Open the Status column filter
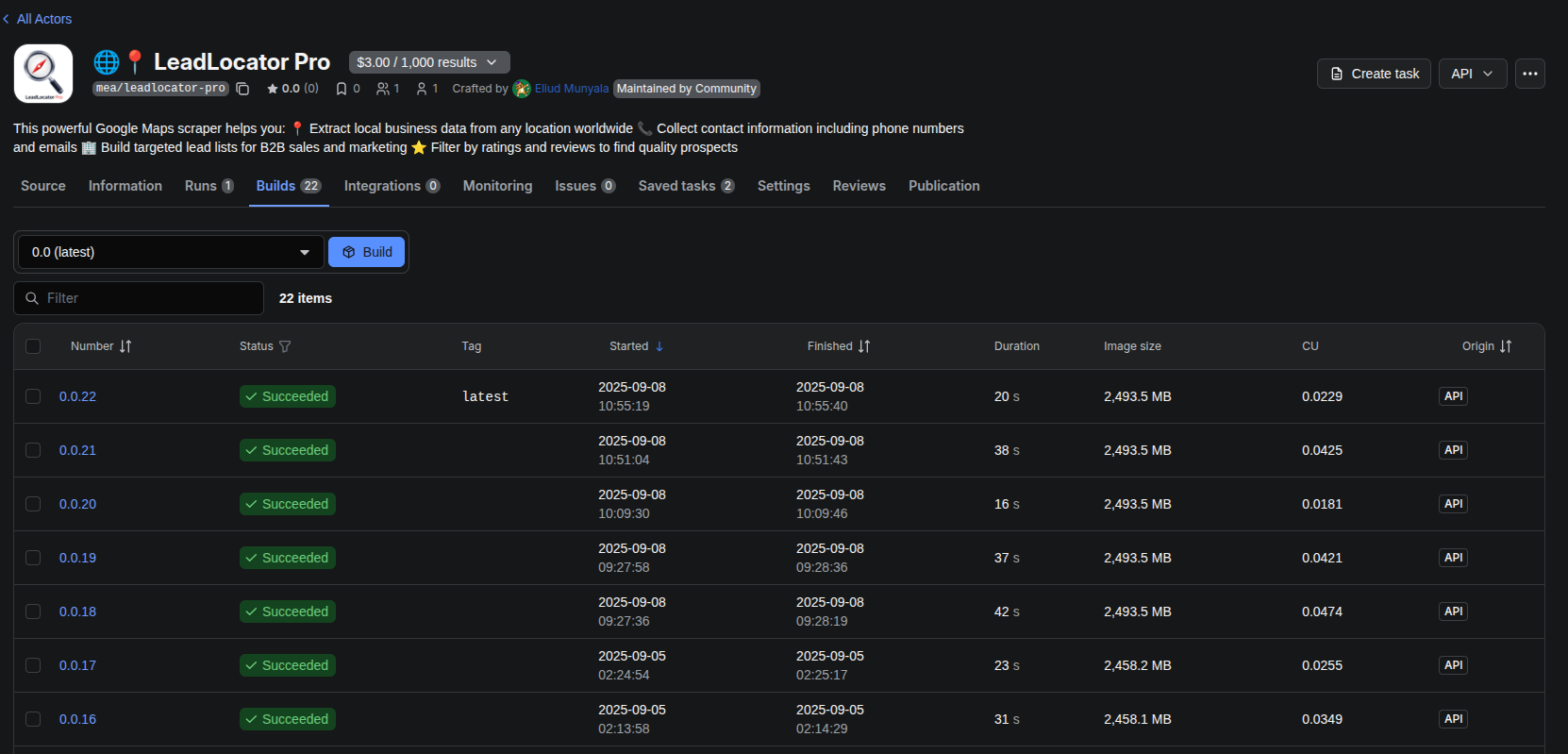 pyautogui.click(x=285, y=346)
